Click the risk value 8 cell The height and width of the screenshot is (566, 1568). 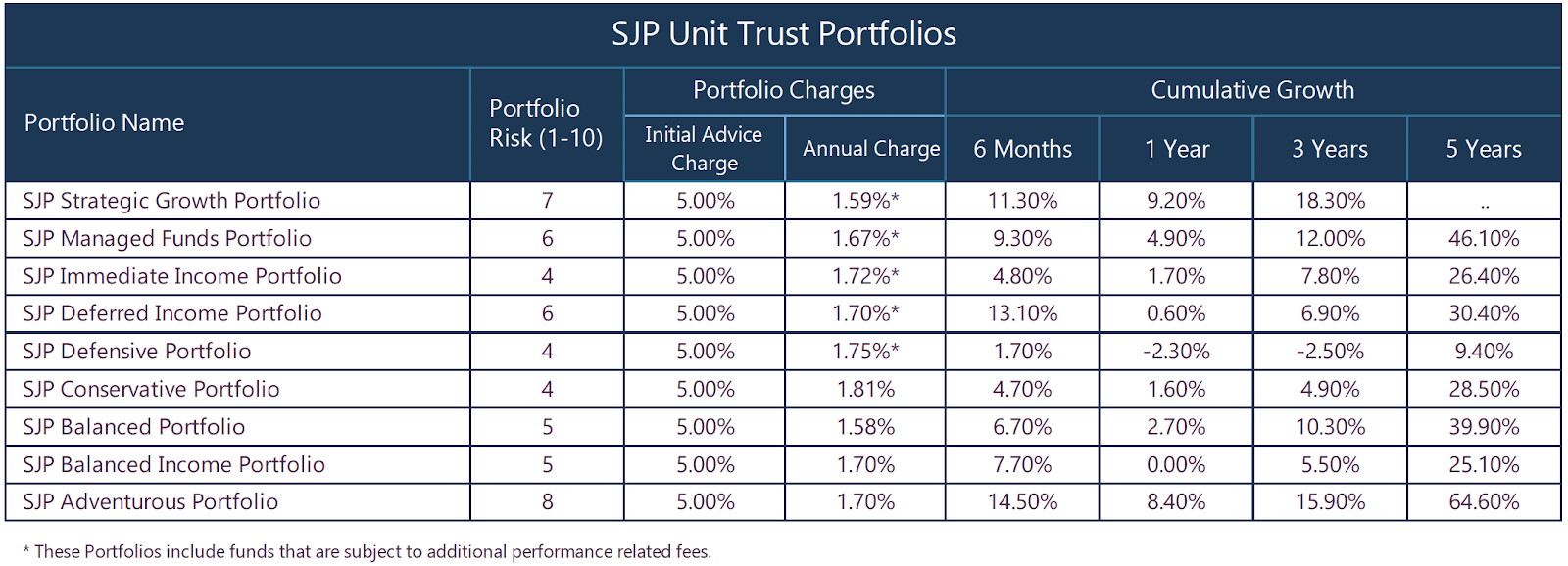pos(547,502)
